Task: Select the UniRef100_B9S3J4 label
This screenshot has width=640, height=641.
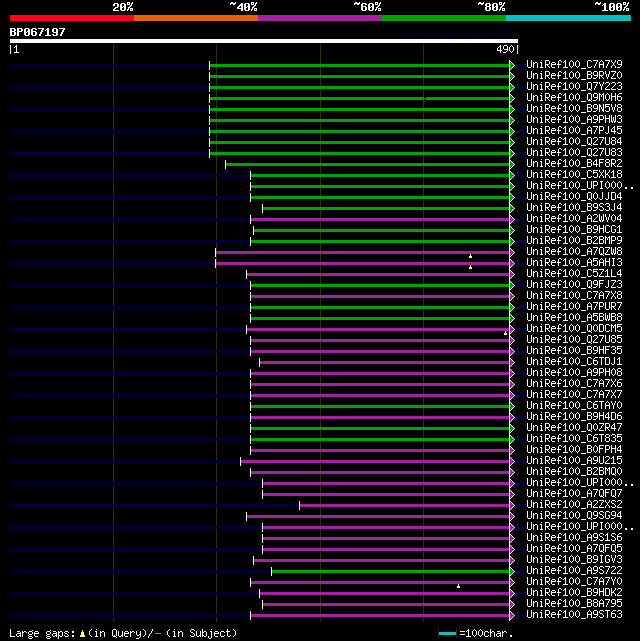Action: click(574, 208)
